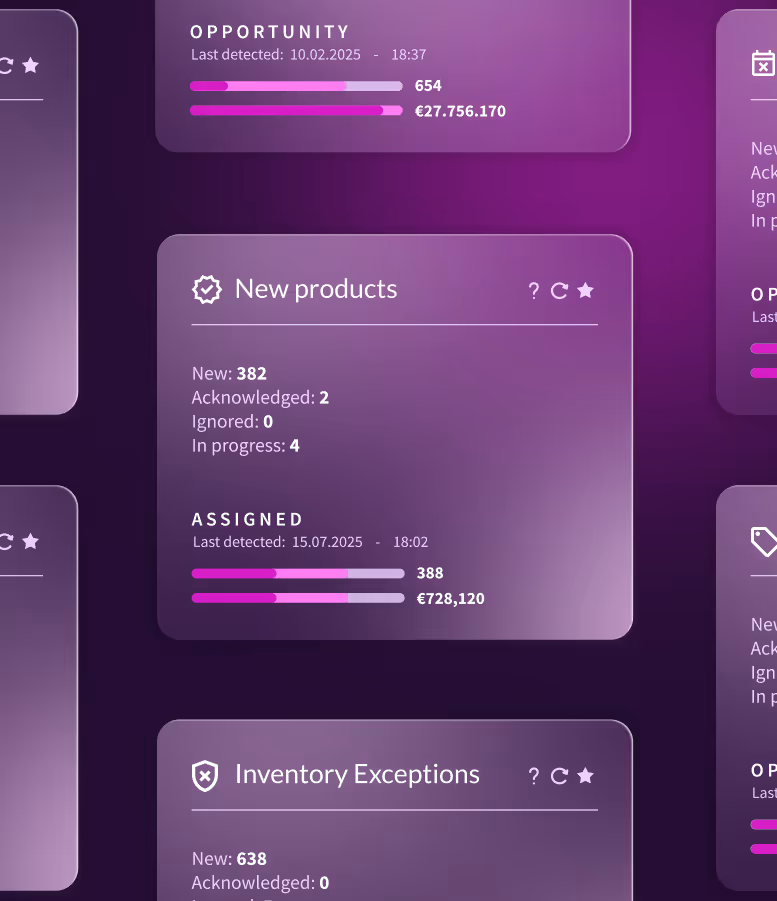The height and width of the screenshot is (901, 777).
Task: Click the ASSIGNED section heading
Action: (247, 519)
